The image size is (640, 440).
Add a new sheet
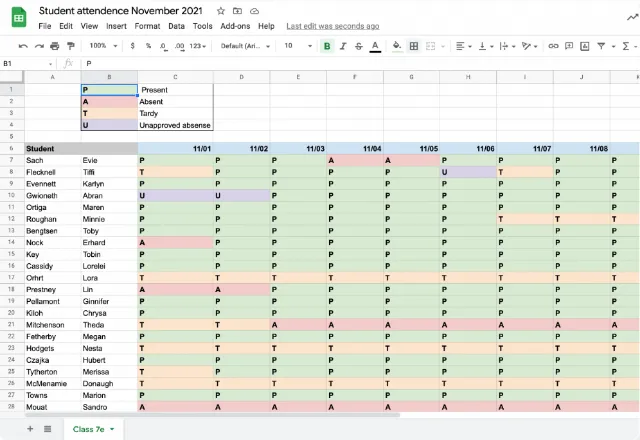(30, 429)
